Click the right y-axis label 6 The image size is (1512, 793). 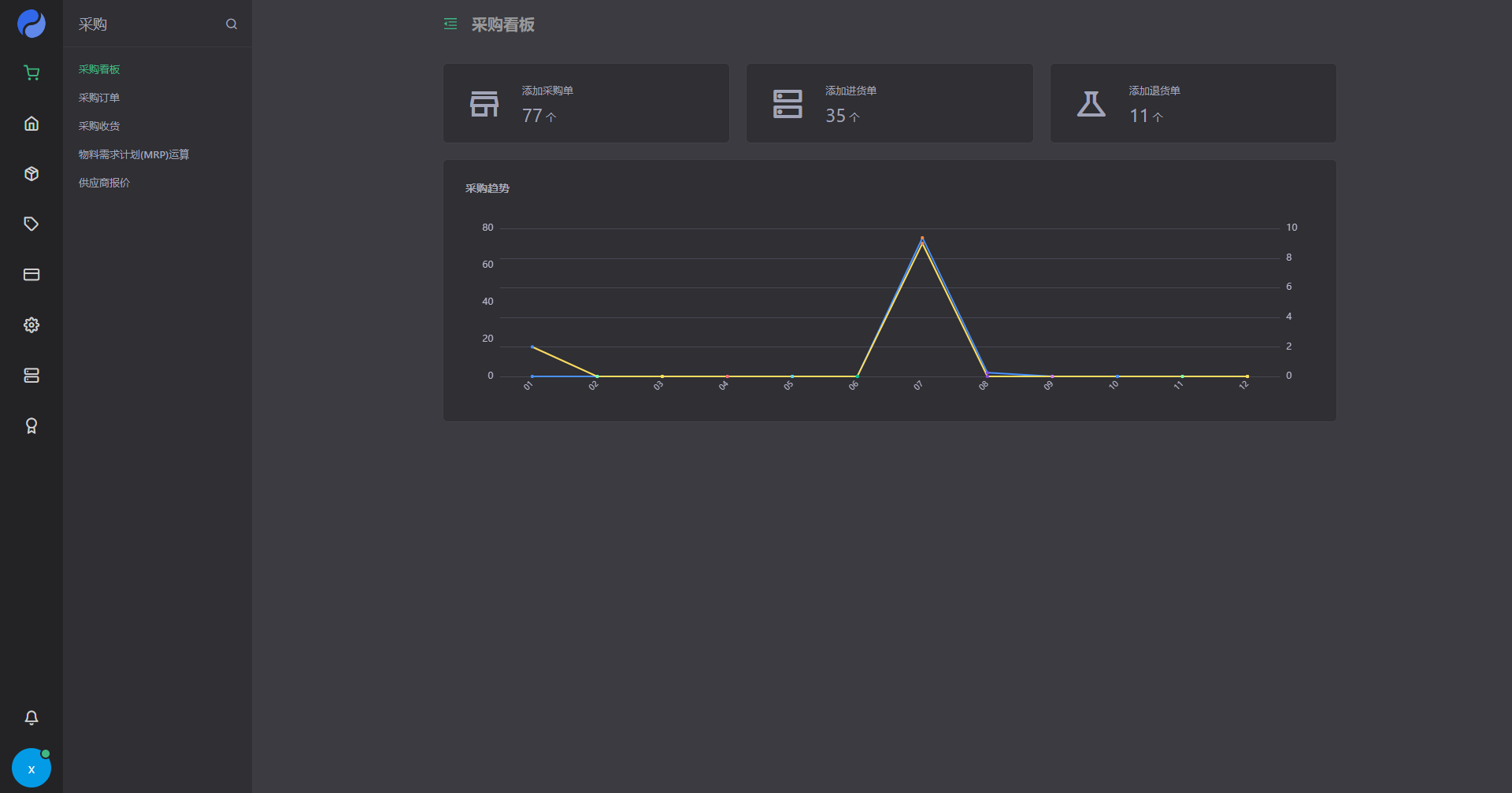click(1289, 287)
